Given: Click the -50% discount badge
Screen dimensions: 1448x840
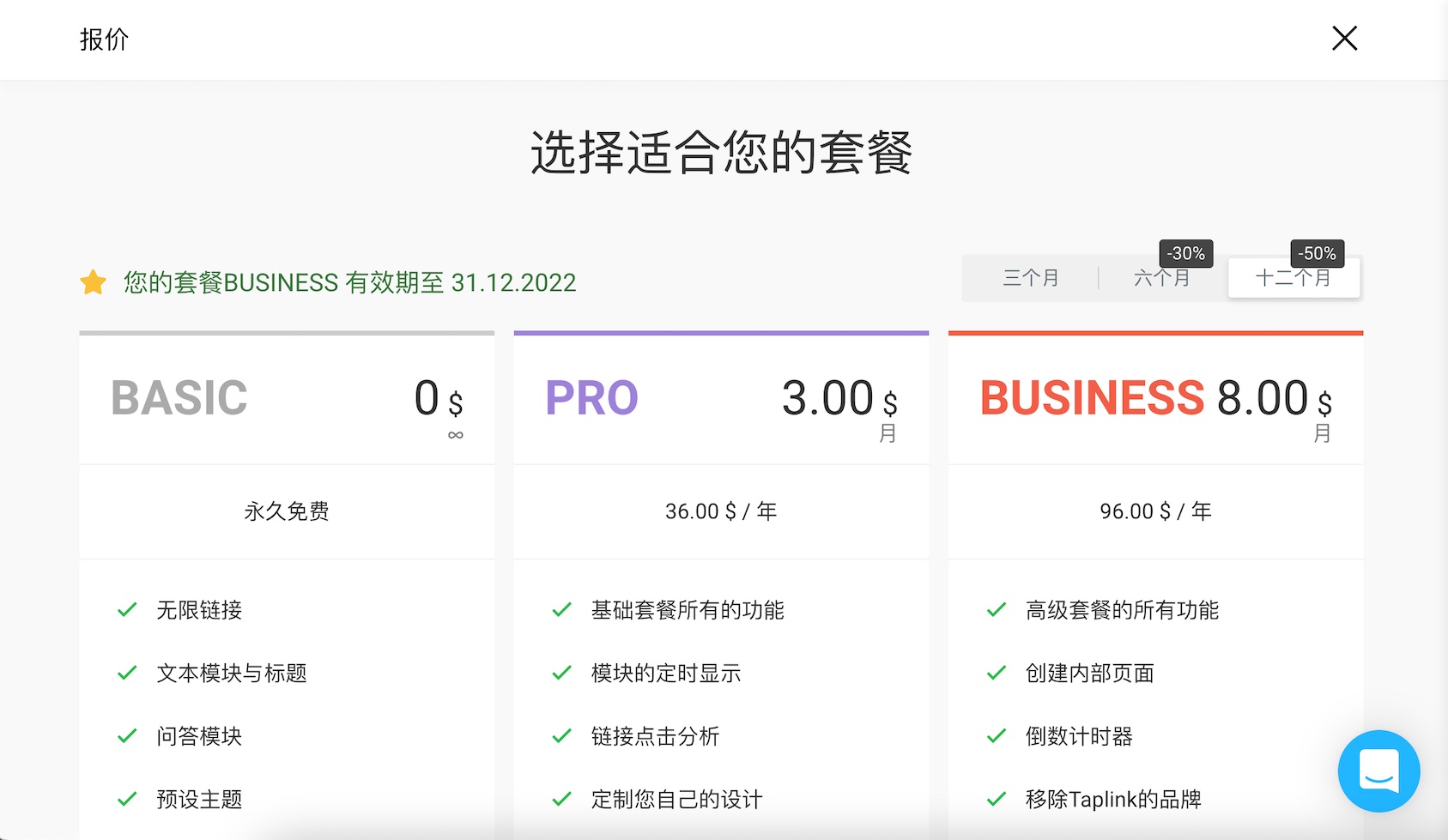Looking at the screenshot, I should click(x=1318, y=253).
